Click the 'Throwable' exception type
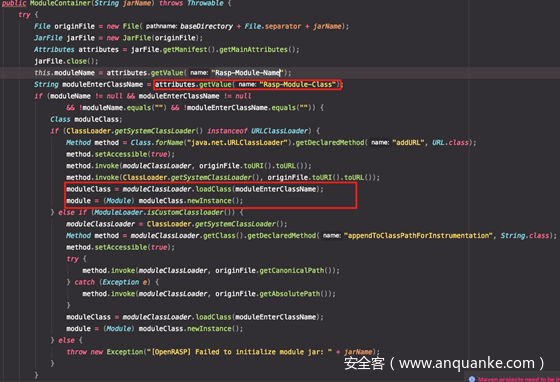560x382 pixels. pos(205,4)
